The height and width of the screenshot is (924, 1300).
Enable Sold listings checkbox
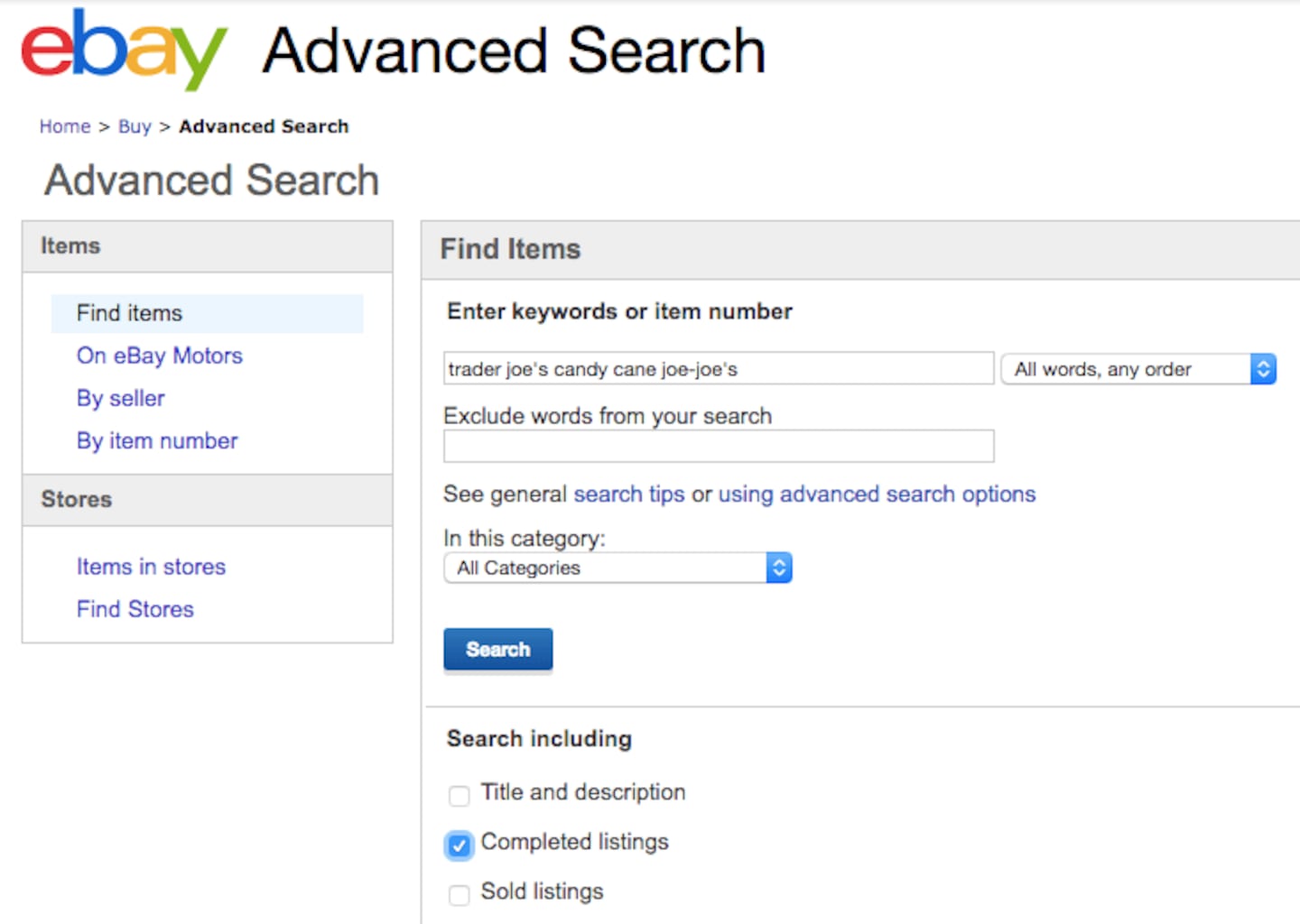coord(460,894)
